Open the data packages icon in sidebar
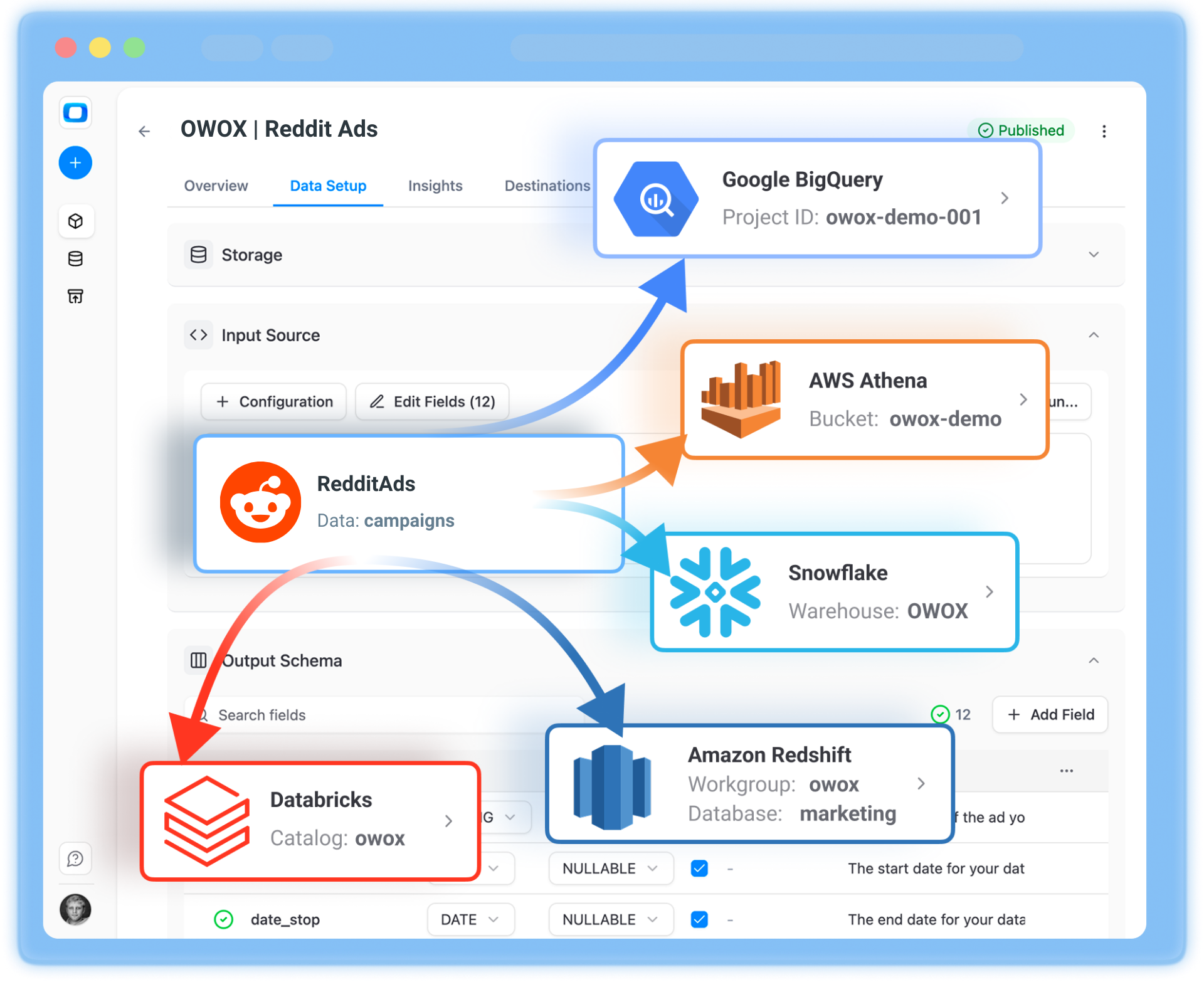 click(76, 221)
